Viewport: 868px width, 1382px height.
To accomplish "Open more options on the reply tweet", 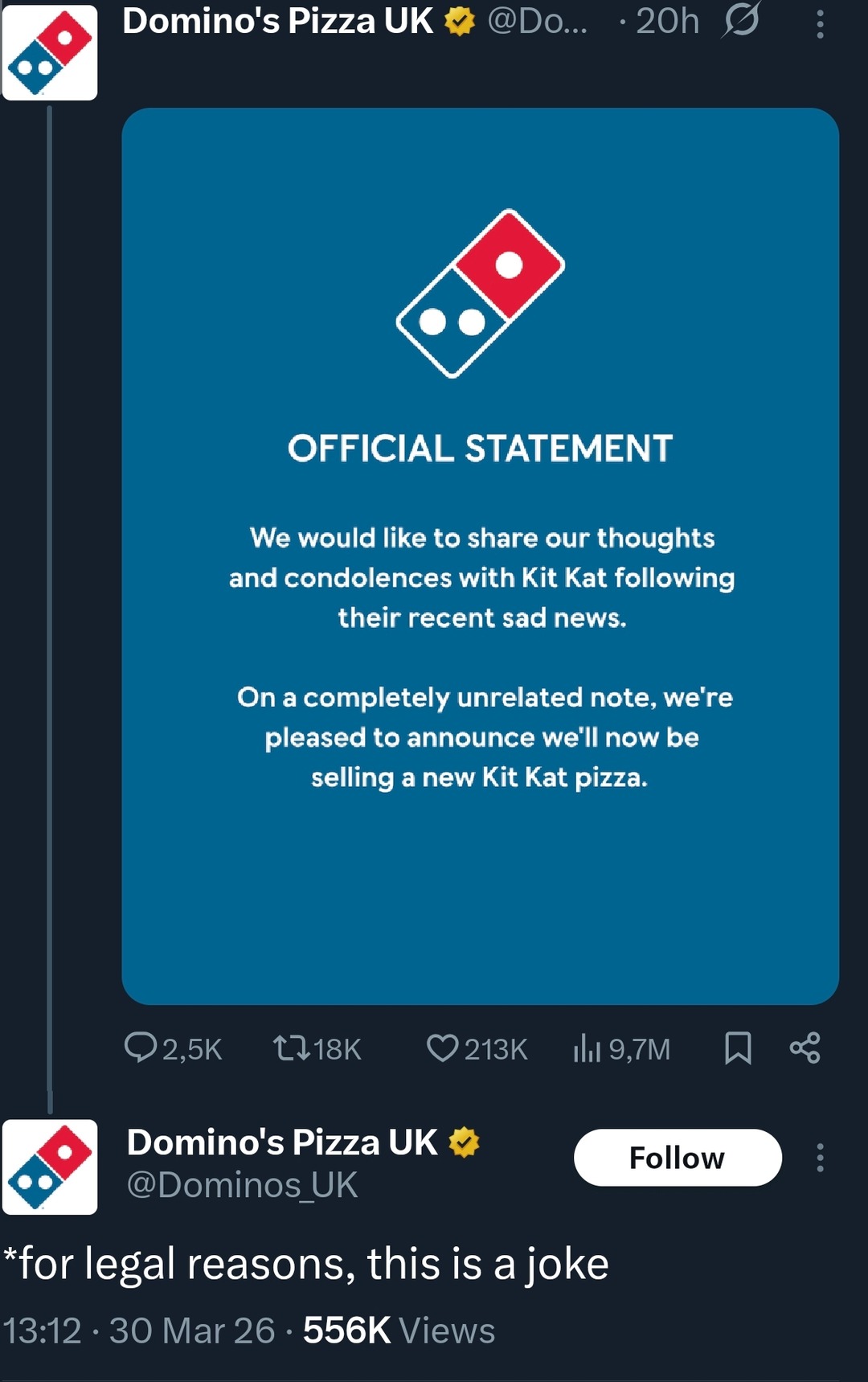I will point(819,1158).
